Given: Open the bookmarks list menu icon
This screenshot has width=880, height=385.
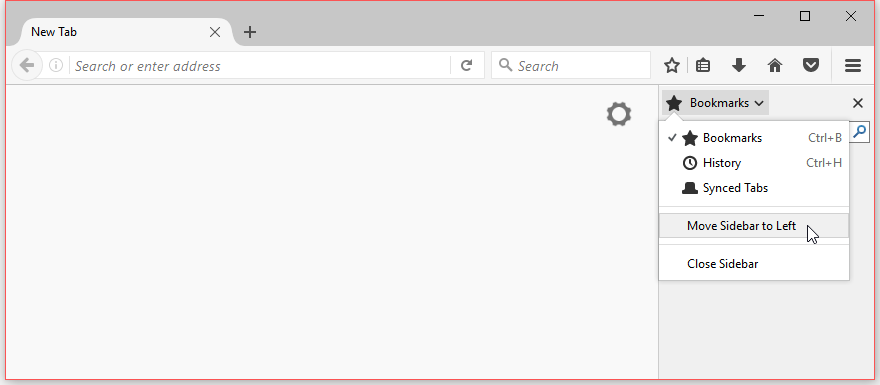Looking at the screenshot, I should coord(703,66).
